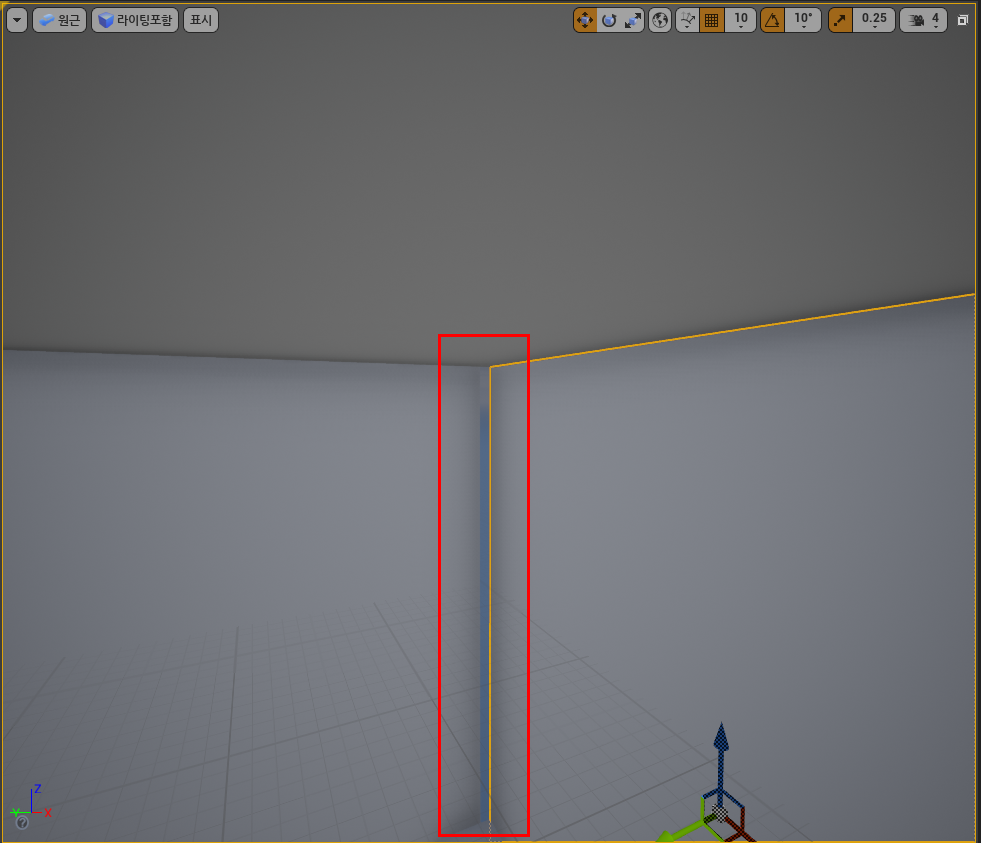Open surface snapping options
Image resolution: width=981 pixels, height=843 pixels.
coord(688,20)
